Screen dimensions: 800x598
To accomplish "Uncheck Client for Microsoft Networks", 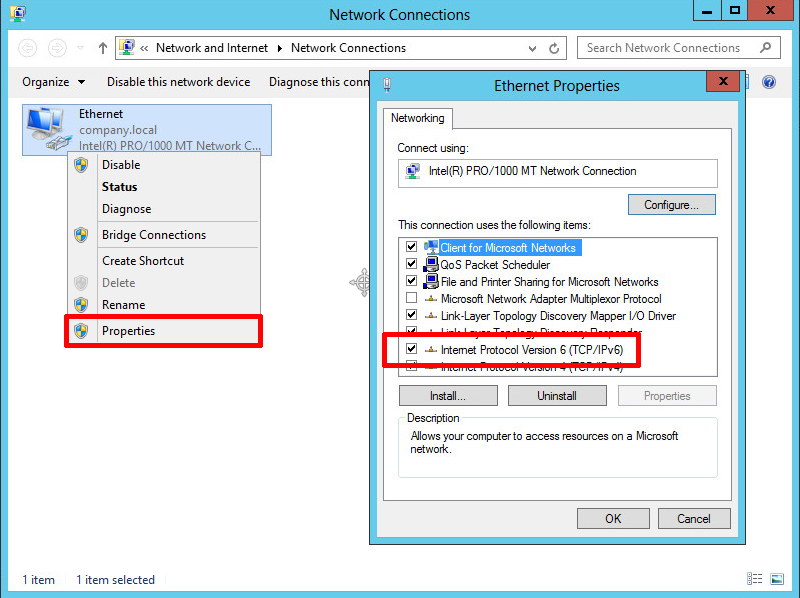I will tap(411, 247).
